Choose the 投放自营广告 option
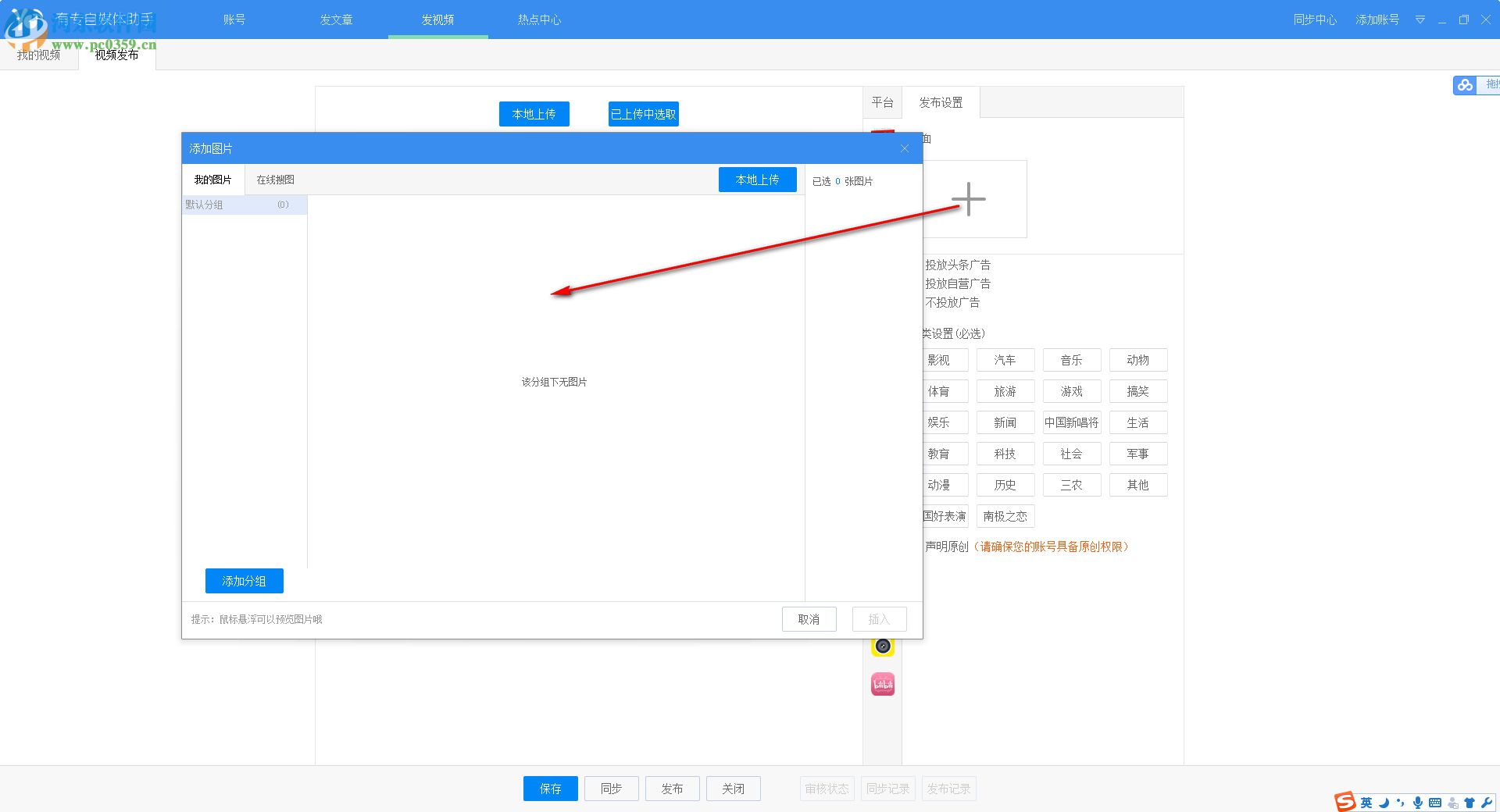The width and height of the screenshot is (1500, 812). pos(958,283)
